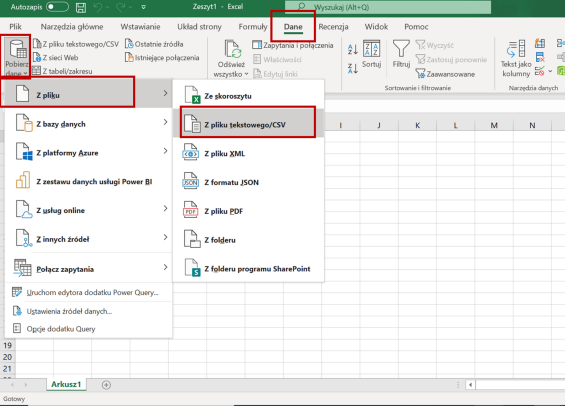Select column M header

(494, 125)
